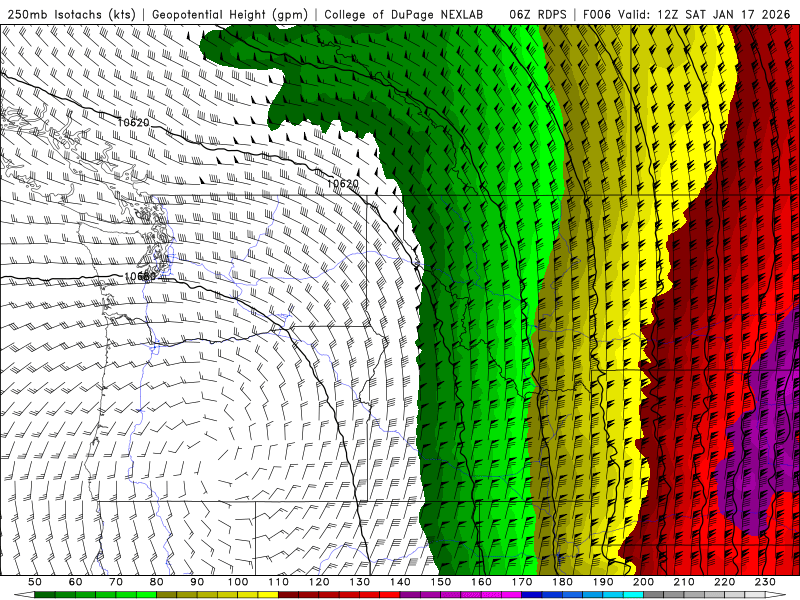The height and width of the screenshot is (600, 800).
Task: Click 'College of DuPage NEXLAB' in header
Action: click(x=404, y=14)
